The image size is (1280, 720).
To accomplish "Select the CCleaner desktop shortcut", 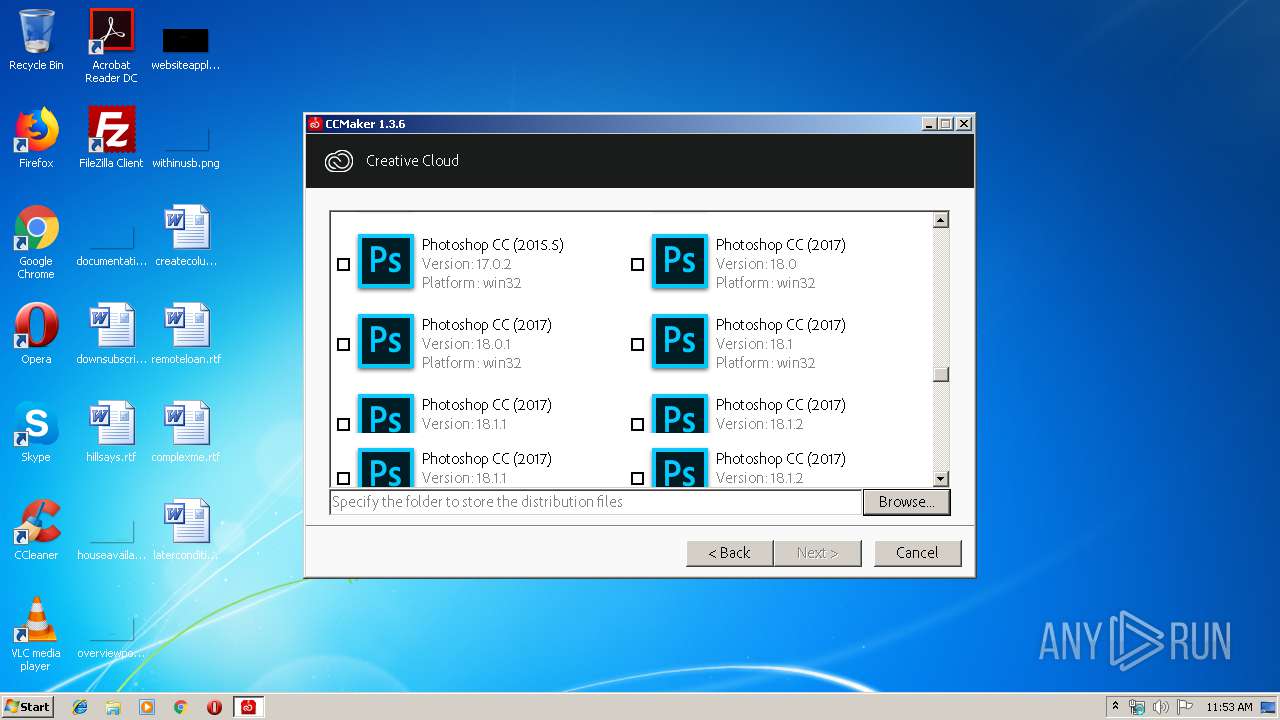I will tap(36, 530).
